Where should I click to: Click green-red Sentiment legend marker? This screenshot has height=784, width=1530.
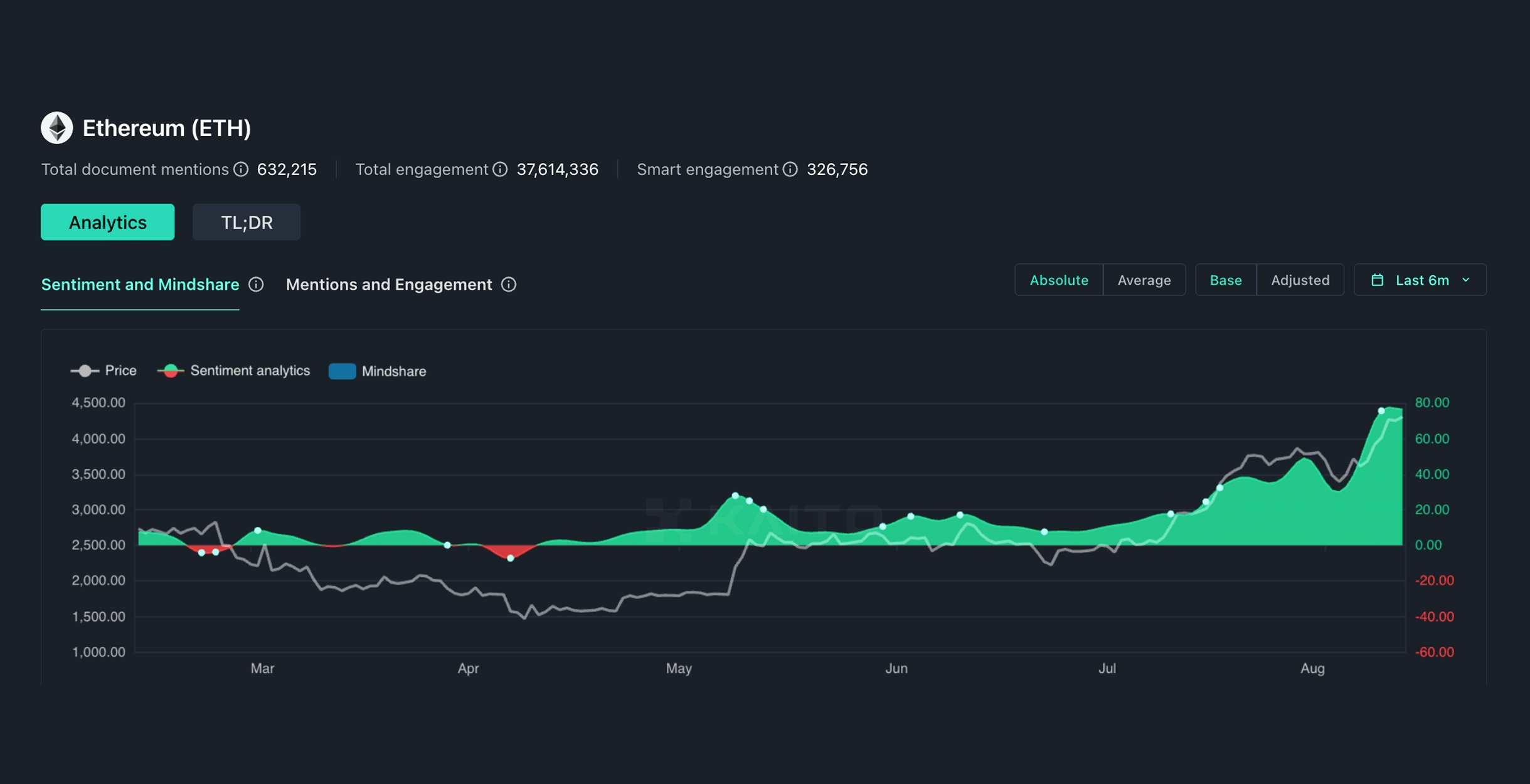coord(171,371)
